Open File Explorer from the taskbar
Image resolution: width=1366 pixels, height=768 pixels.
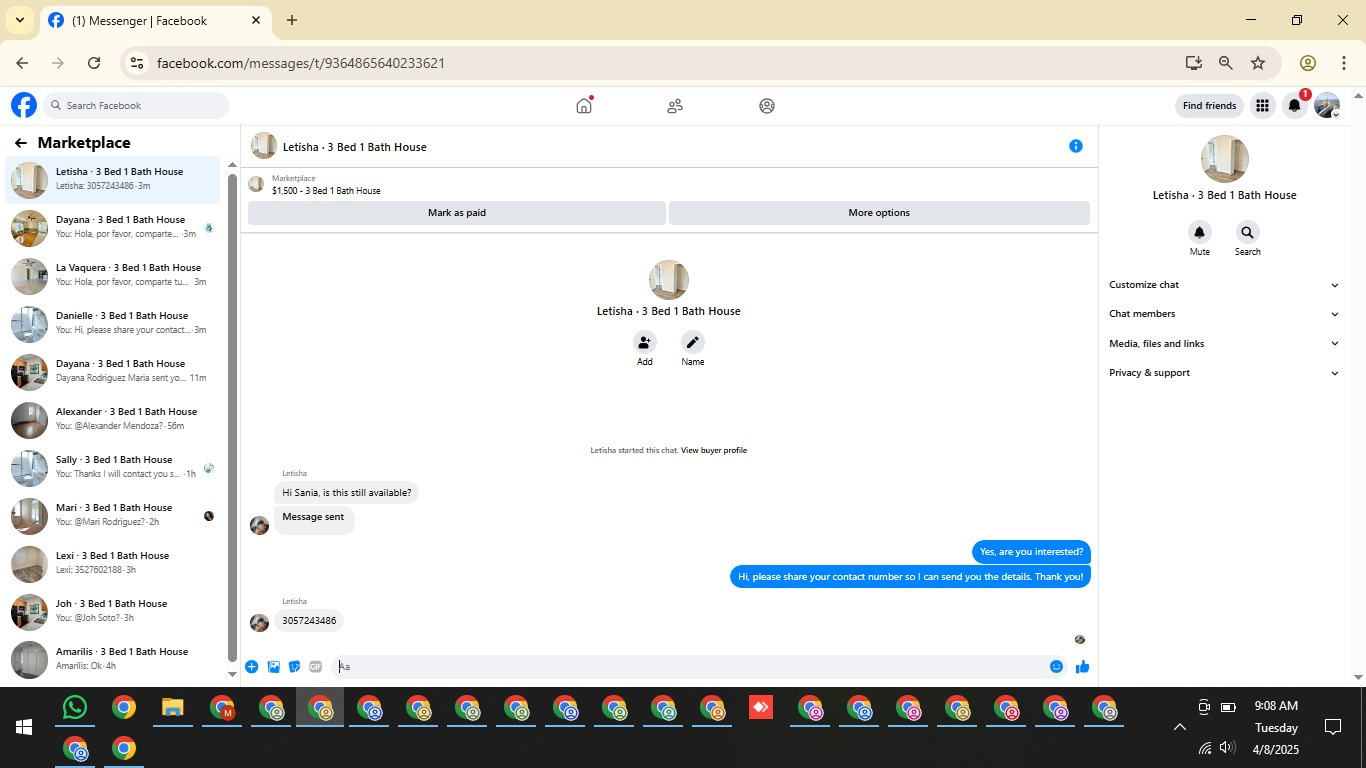pos(172,708)
